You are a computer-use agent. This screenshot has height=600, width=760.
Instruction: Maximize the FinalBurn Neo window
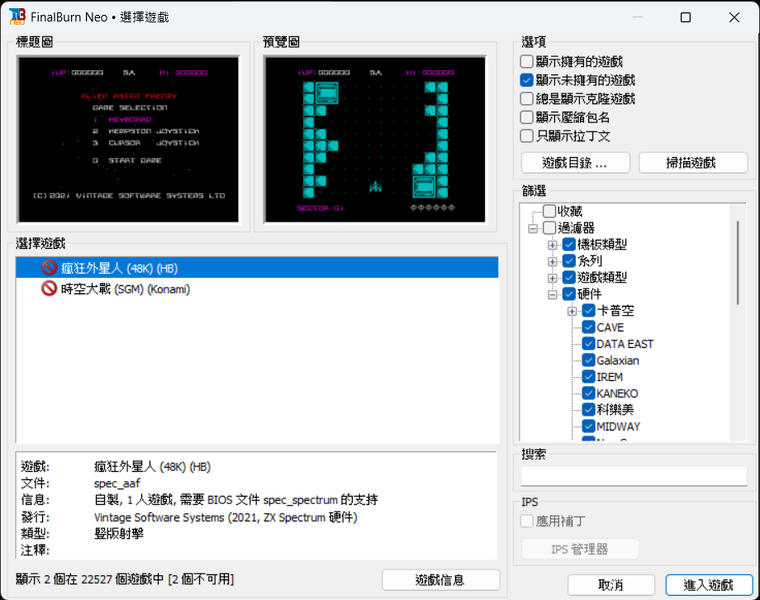pos(685,17)
